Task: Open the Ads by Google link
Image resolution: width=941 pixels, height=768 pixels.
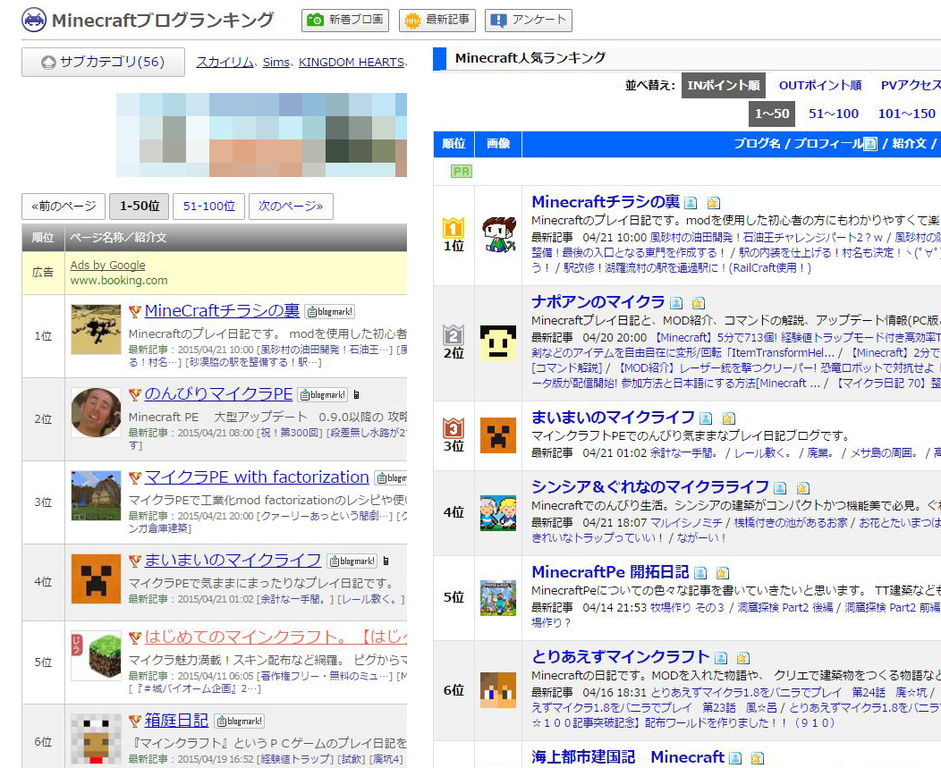Action: click(107, 265)
